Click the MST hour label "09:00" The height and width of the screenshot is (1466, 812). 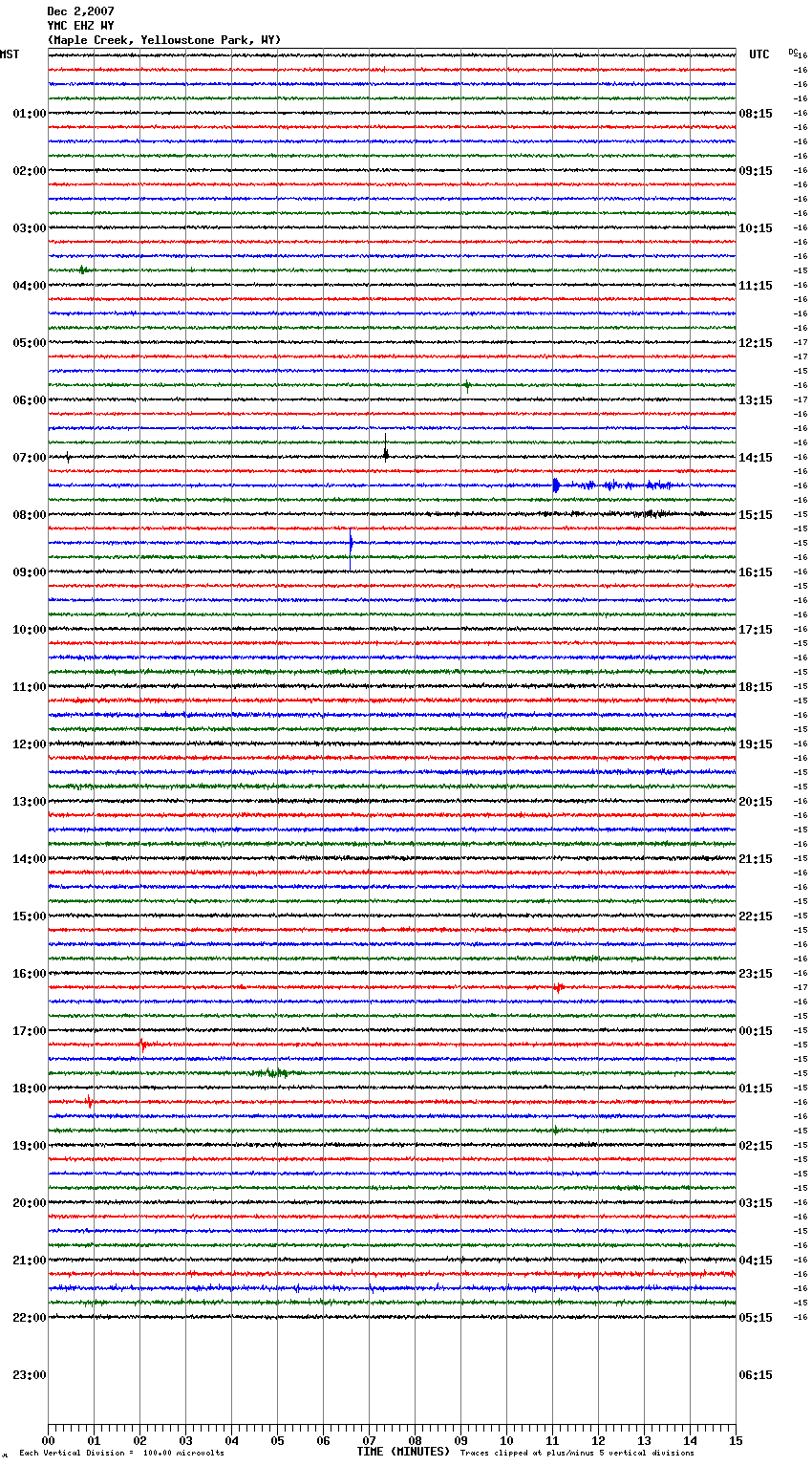click(30, 572)
